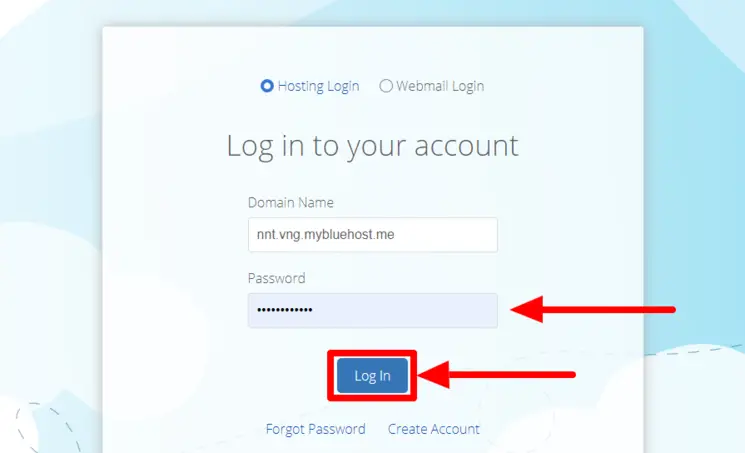
Task: Click the 'Log in to your account' heading
Action: [372, 146]
